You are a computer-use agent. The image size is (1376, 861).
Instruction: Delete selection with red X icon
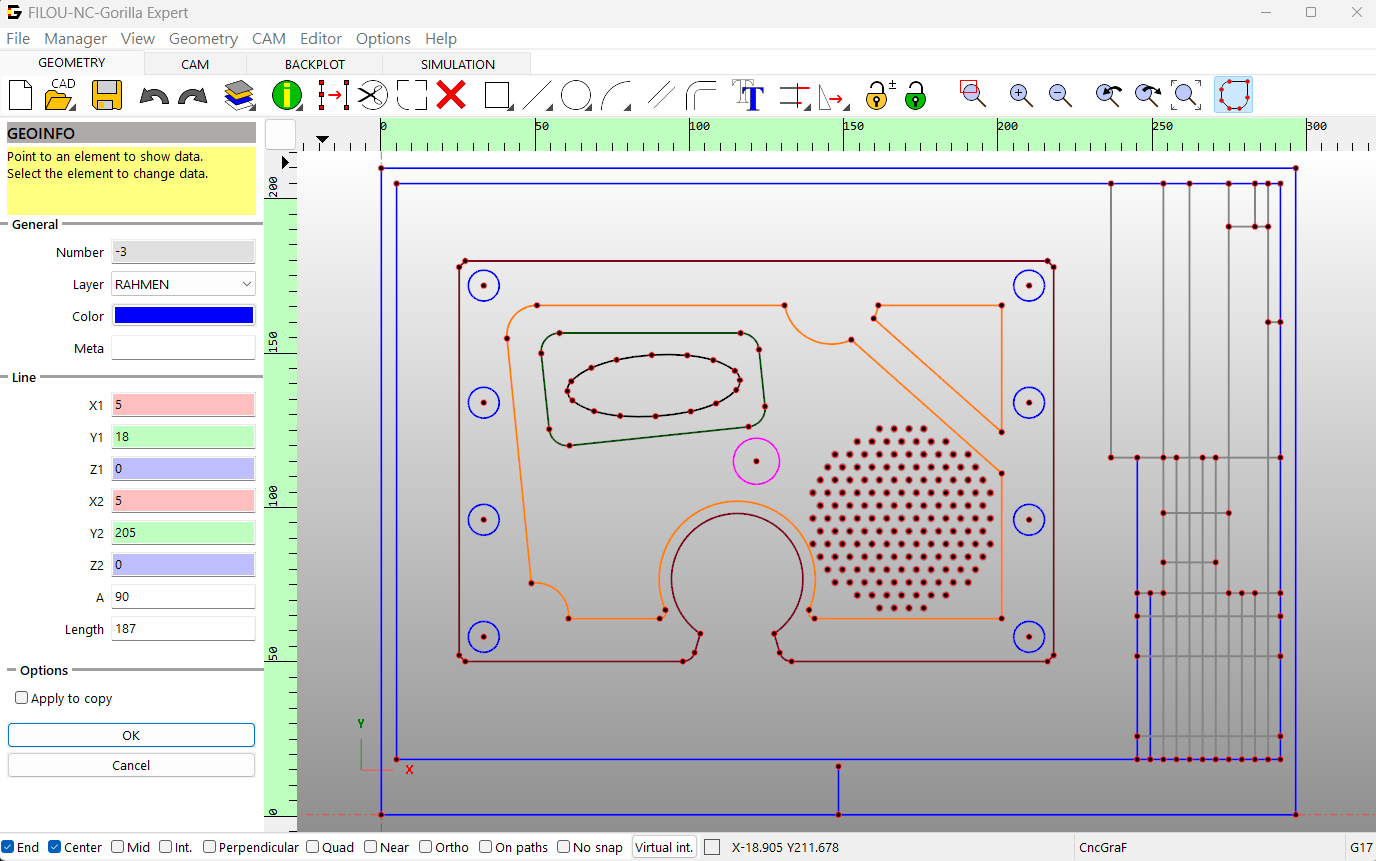[x=452, y=96]
